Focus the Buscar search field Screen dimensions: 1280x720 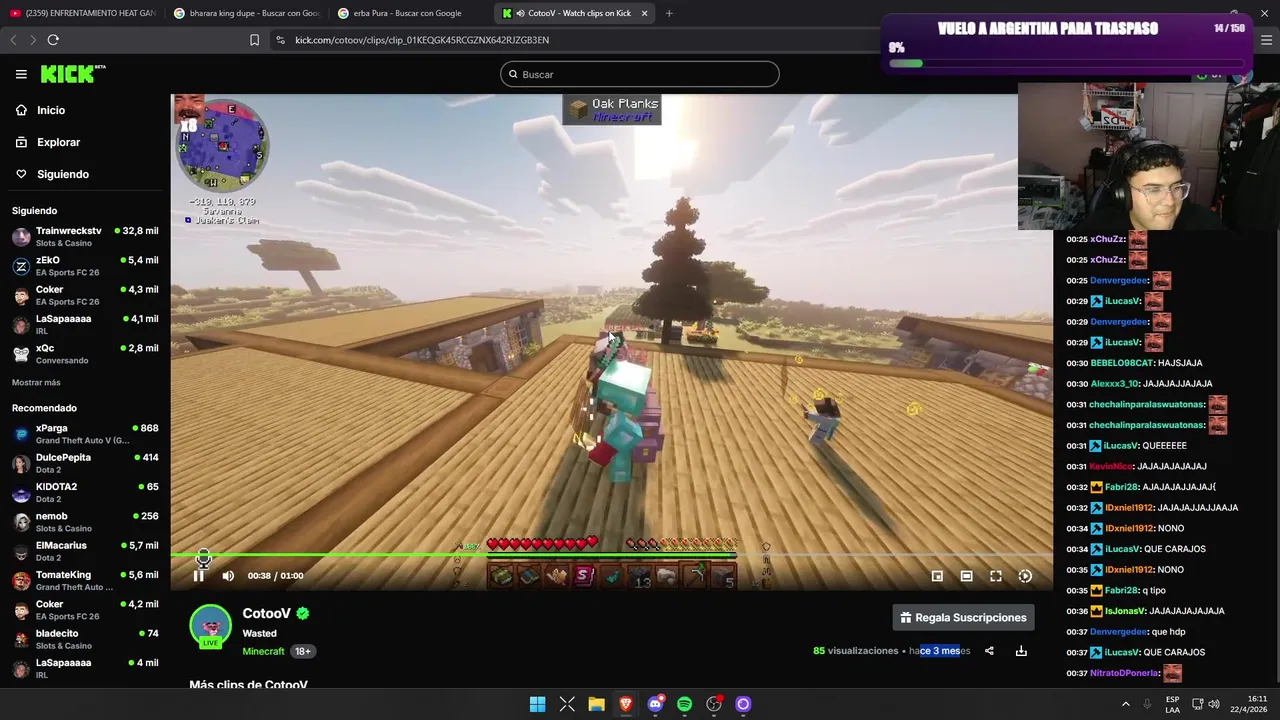[640, 74]
